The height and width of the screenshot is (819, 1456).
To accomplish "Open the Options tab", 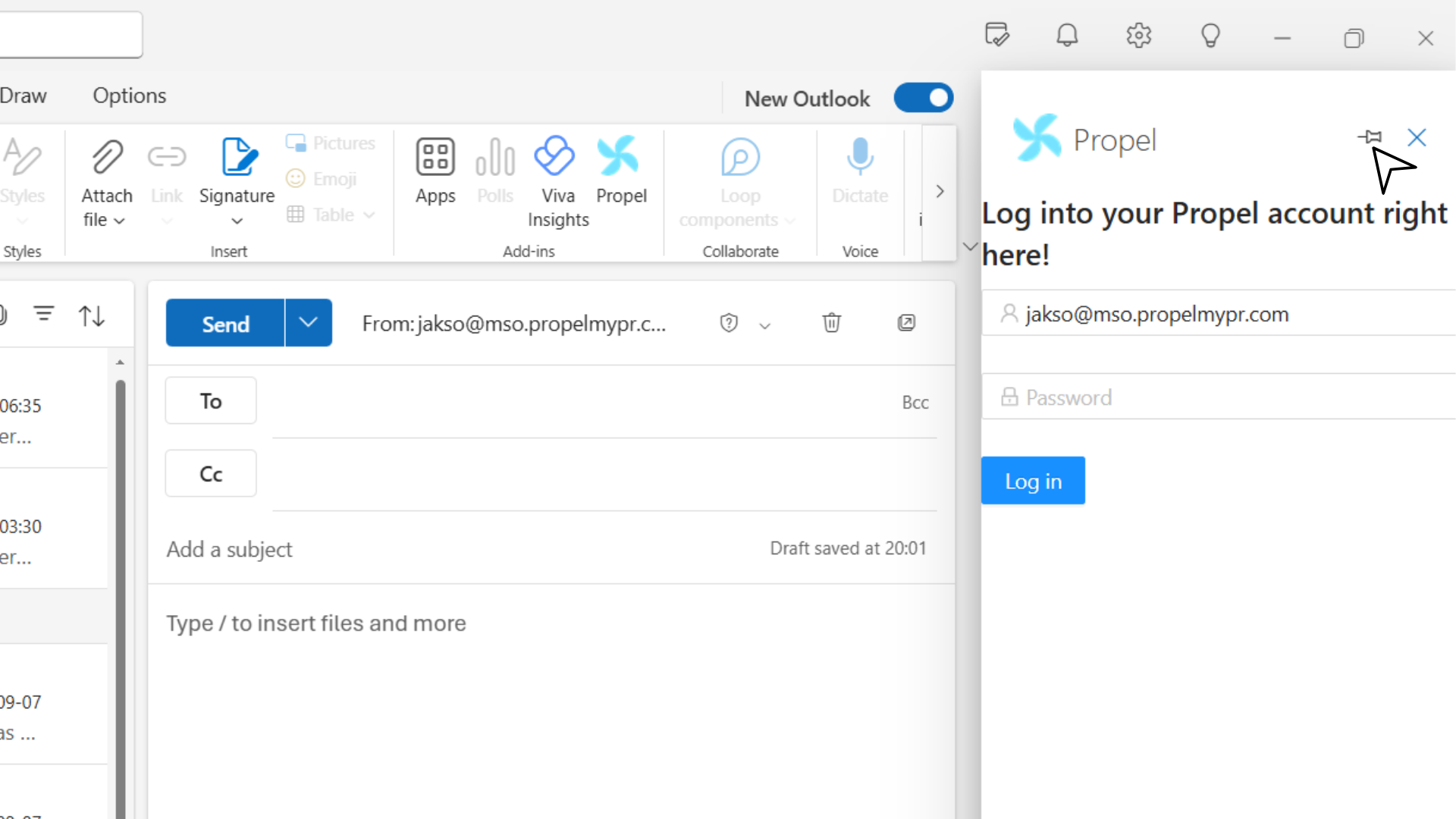I will click(x=130, y=96).
